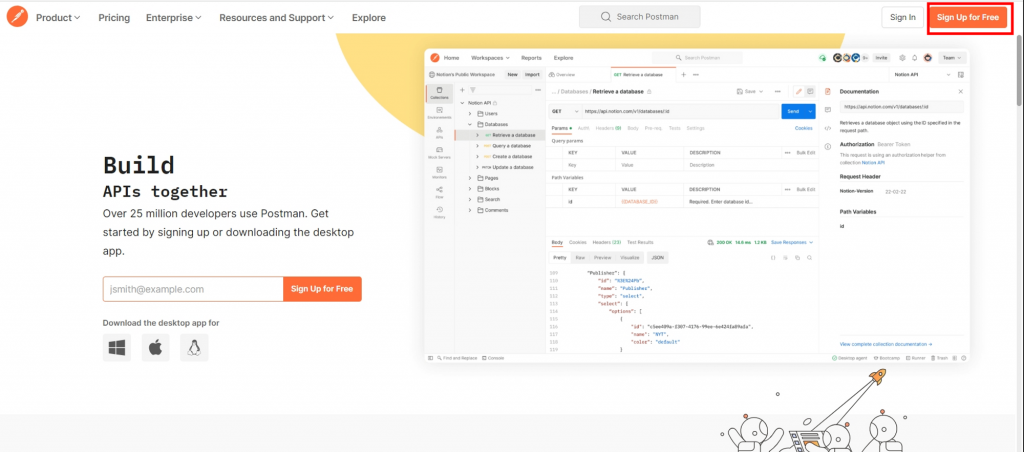
Task: Click the search icon in the response toolbar
Action: pos(809,258)
